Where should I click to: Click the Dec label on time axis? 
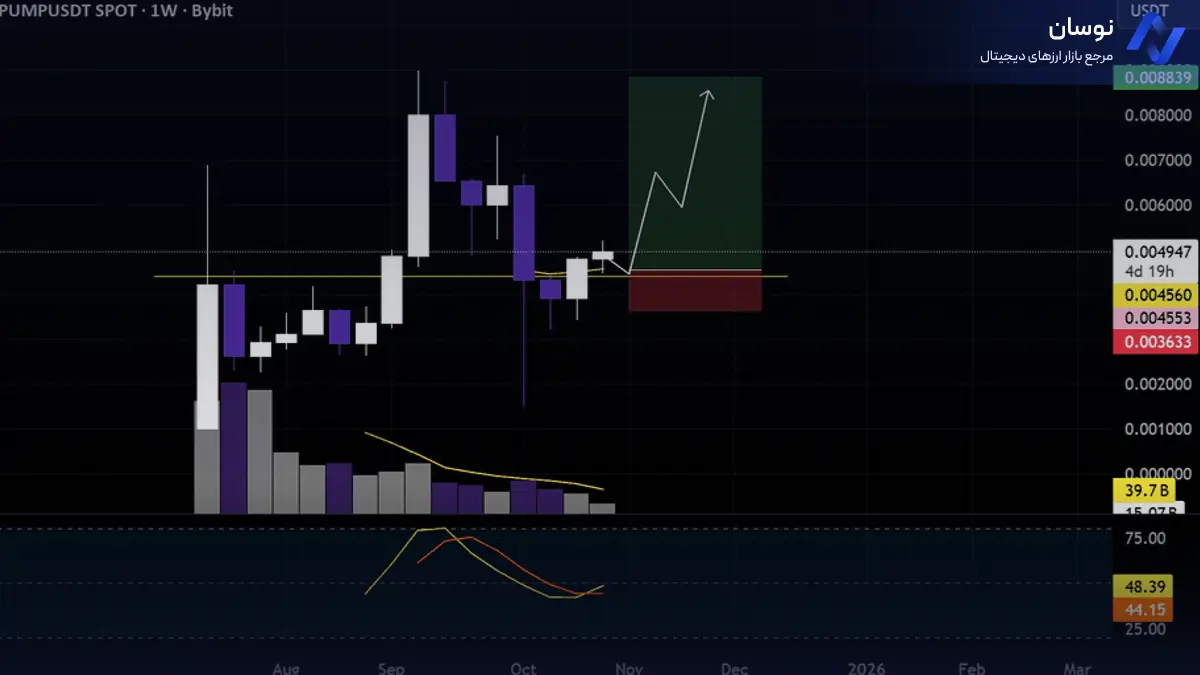pos(735,668)
